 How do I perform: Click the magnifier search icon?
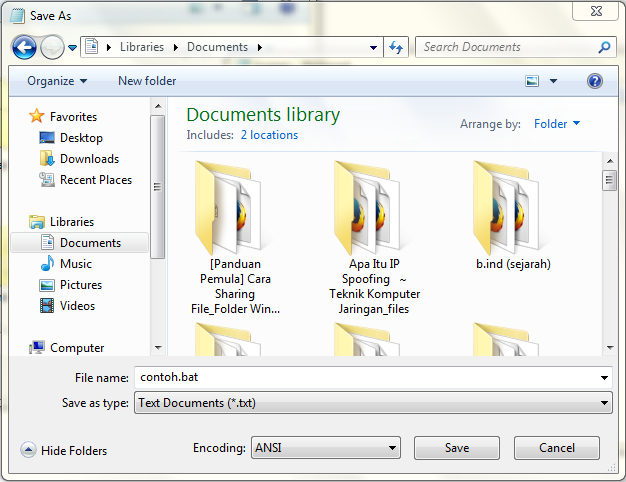(x=604, y=47)
